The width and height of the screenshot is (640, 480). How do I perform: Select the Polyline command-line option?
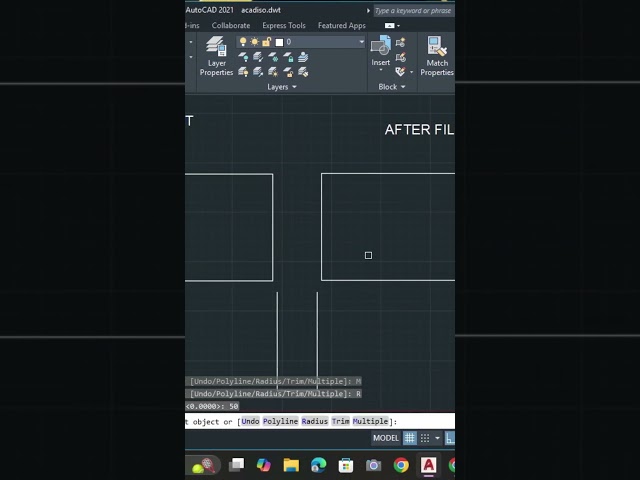280,421
